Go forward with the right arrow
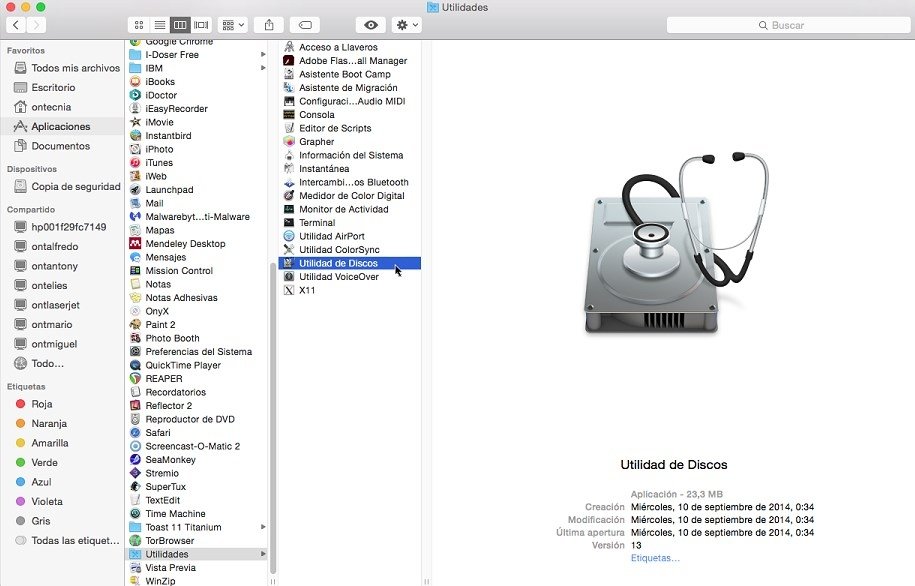Image resolution: width=915 pixels, height=586 pixels. click(x=36, y=25)
